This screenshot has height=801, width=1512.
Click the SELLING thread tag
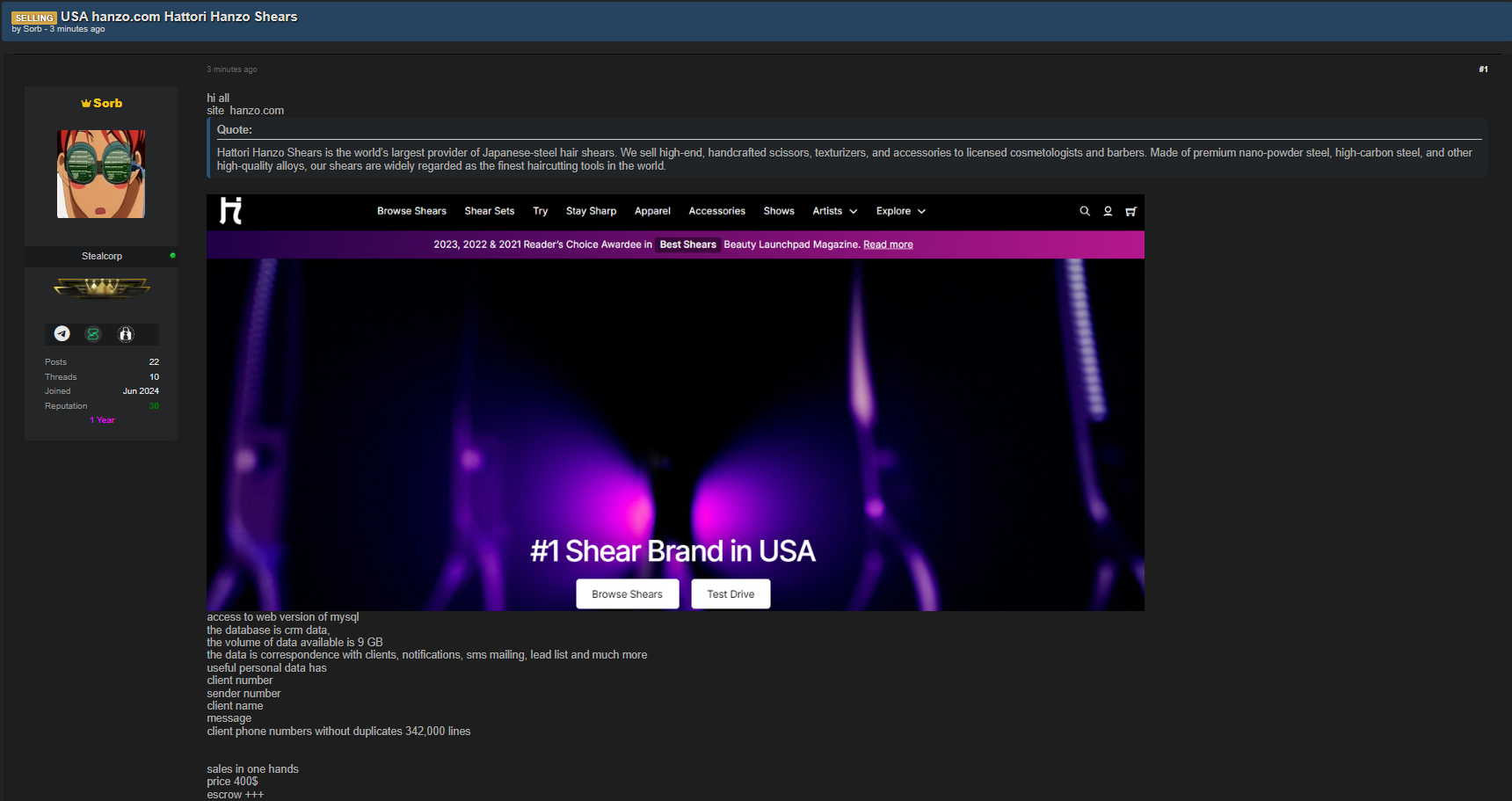[34, 18]
